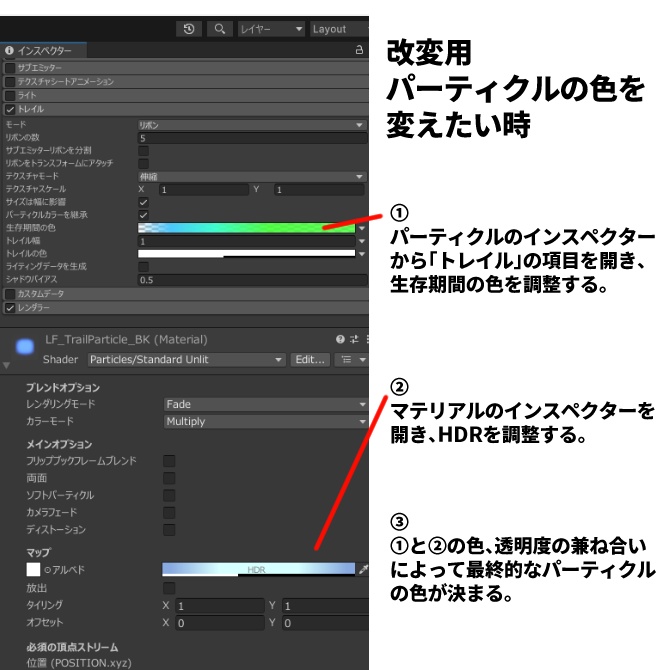
Task: Click the Edit... shader button
Action: tap(310, 360)
